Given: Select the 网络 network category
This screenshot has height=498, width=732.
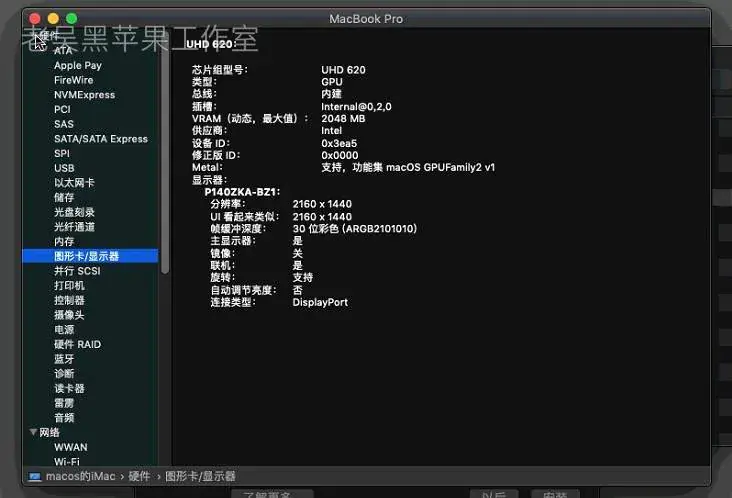Looking at the screenshot, I should [49, 432].
